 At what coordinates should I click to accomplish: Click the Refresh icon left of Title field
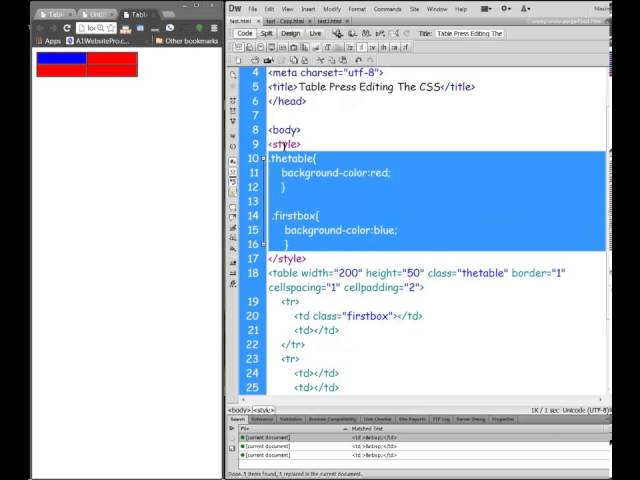pos(407,33)
